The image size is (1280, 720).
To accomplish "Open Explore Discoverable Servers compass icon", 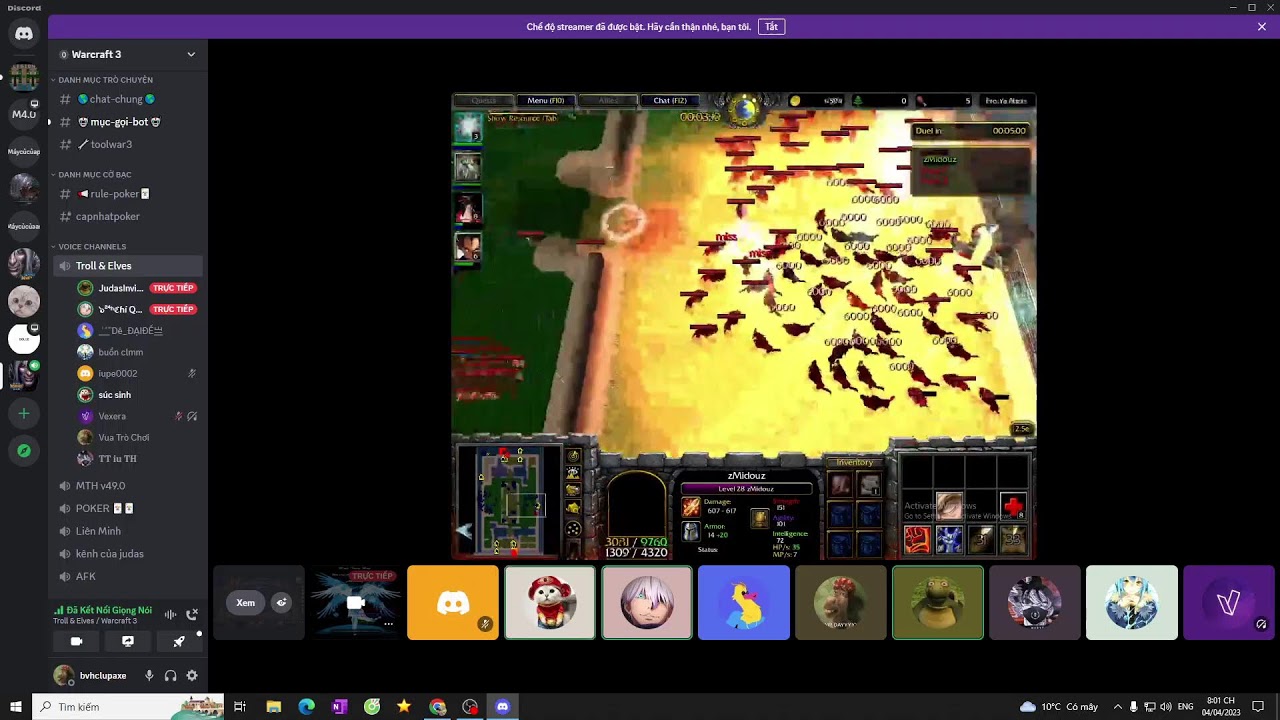I will click(x=24, y=451).
